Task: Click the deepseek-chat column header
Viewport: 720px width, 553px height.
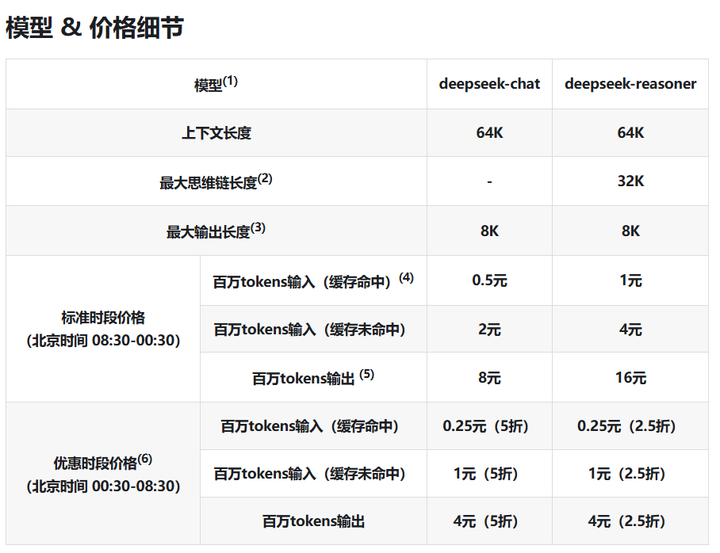Action: [x=489, y=84]
